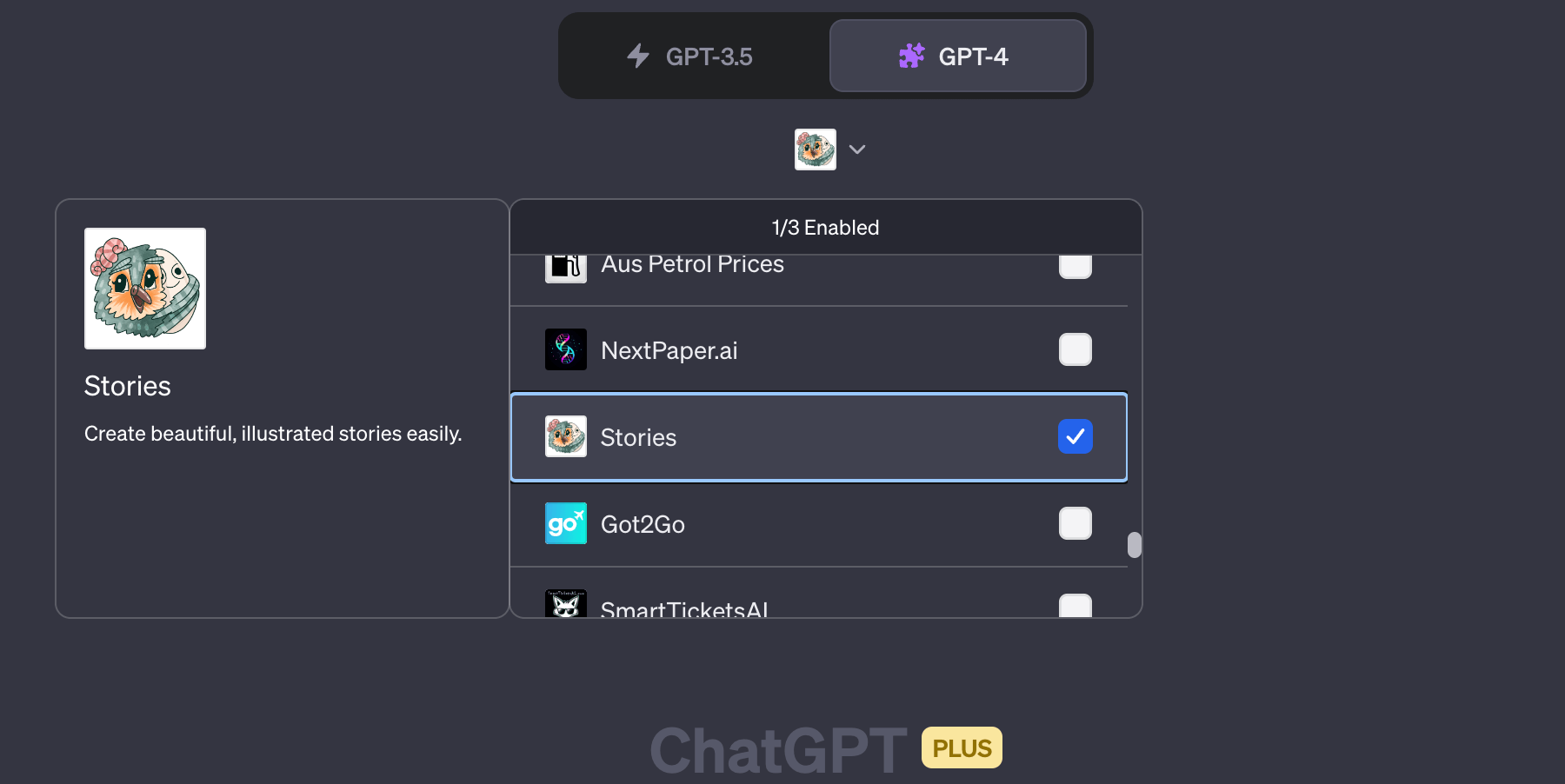Click the plugin avatar above the list

815,149
